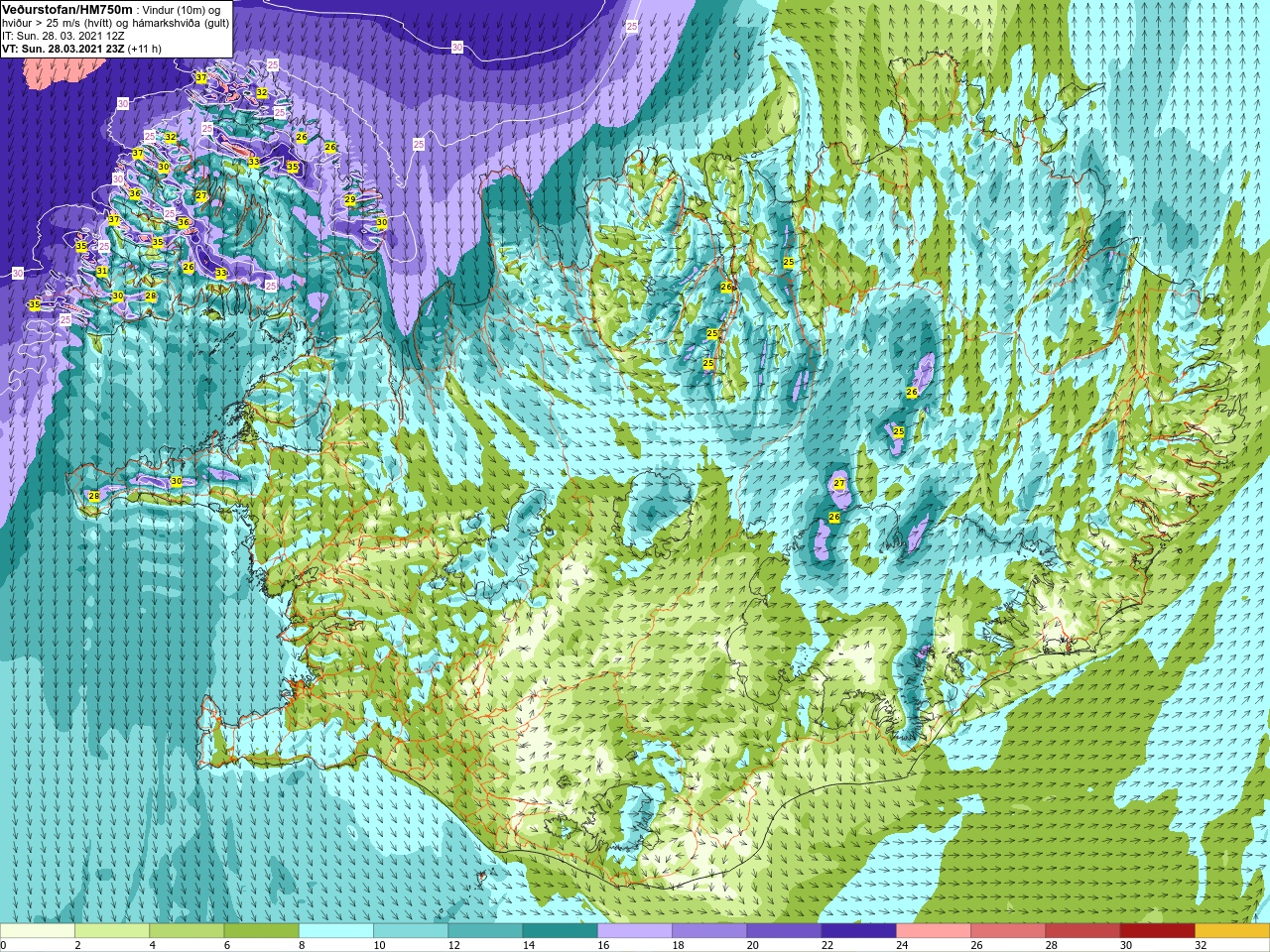Click the legend tick label 16
1270x952 pixels.
[x=603, y=945]
